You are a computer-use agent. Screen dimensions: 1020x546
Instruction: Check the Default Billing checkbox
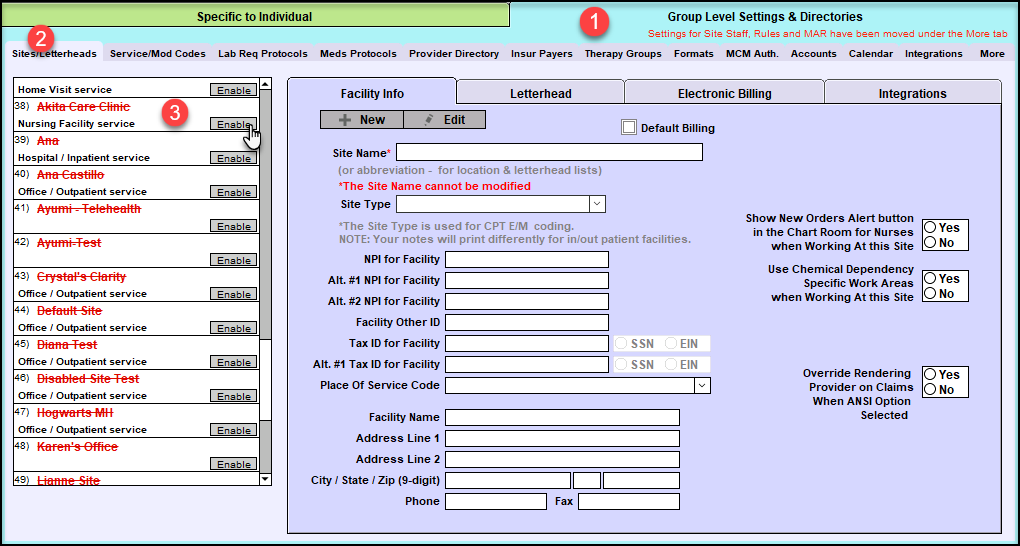coord(629,127)
